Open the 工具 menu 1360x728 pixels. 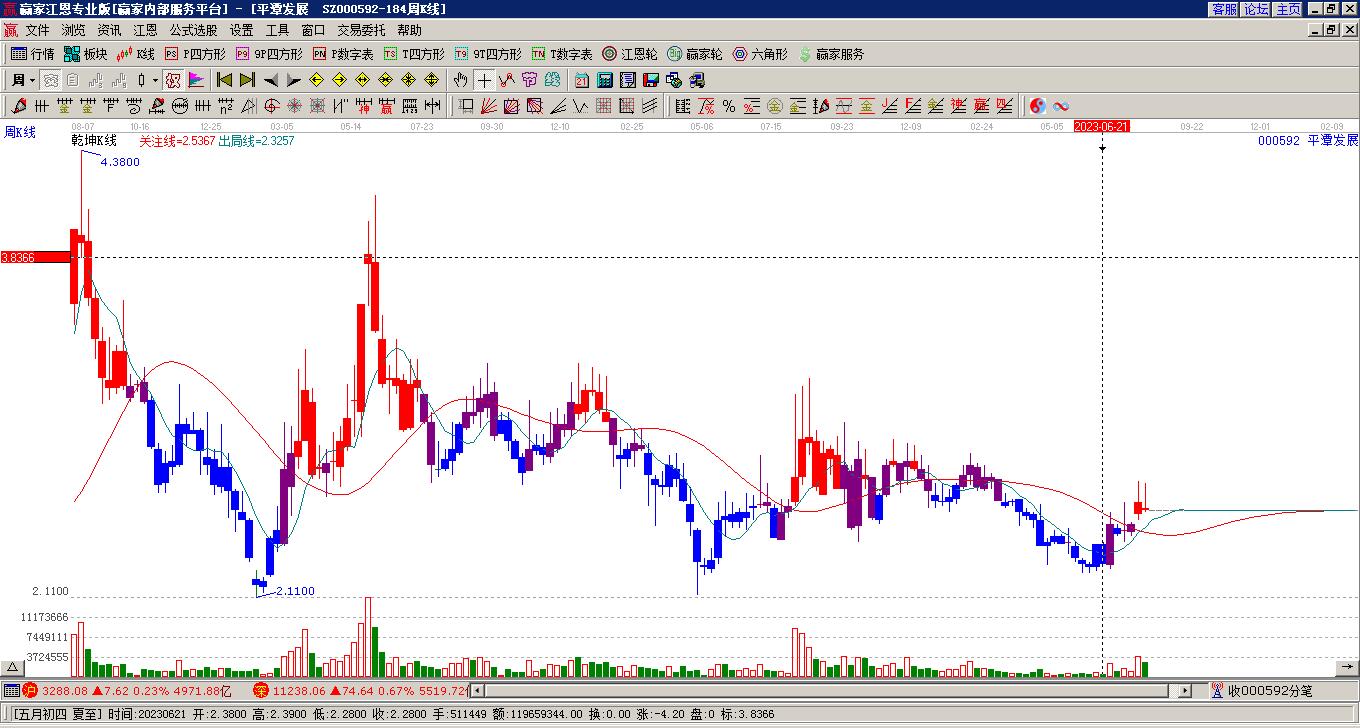pos(277,30)
